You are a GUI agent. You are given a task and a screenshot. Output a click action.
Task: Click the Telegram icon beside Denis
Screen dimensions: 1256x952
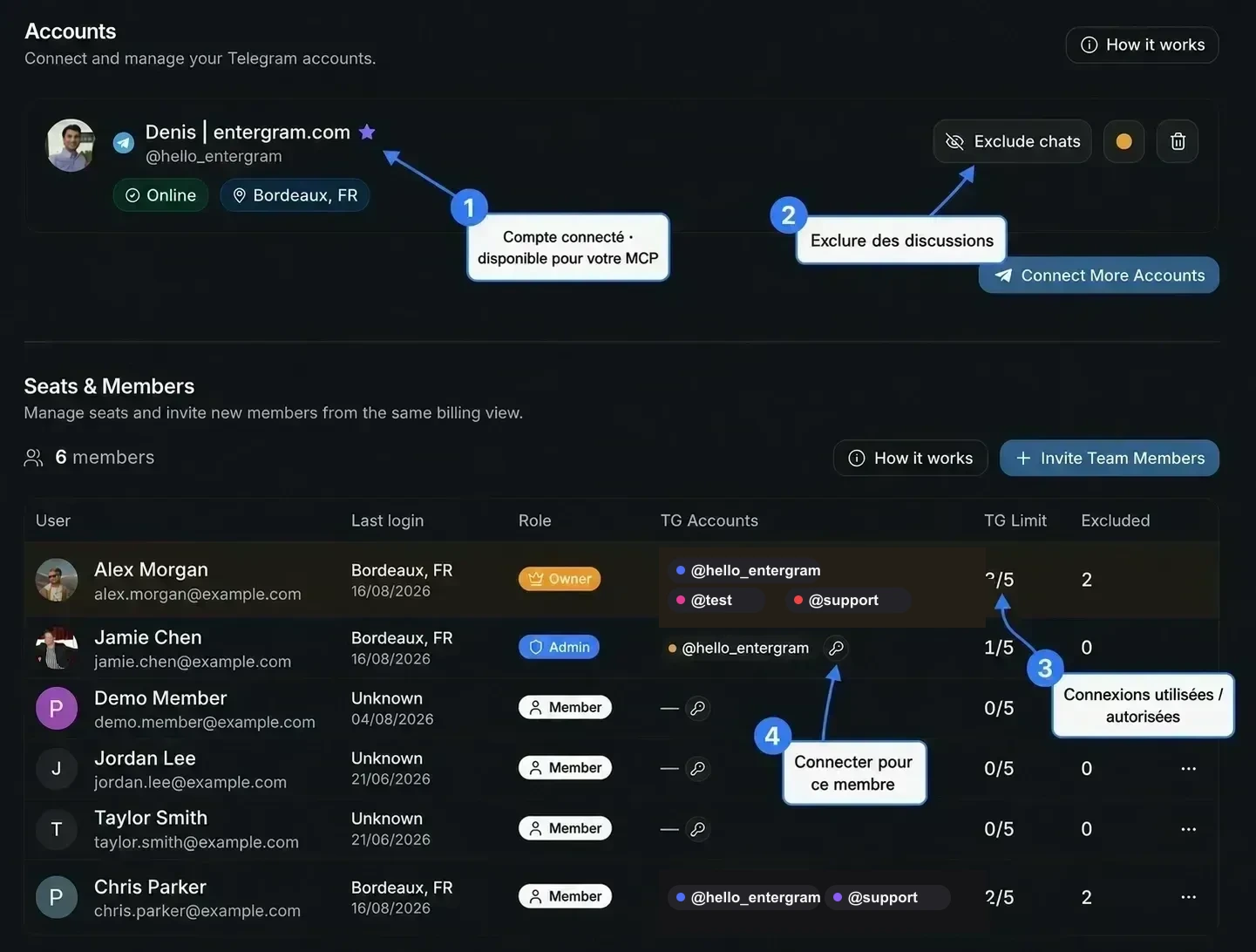[124, 142]
